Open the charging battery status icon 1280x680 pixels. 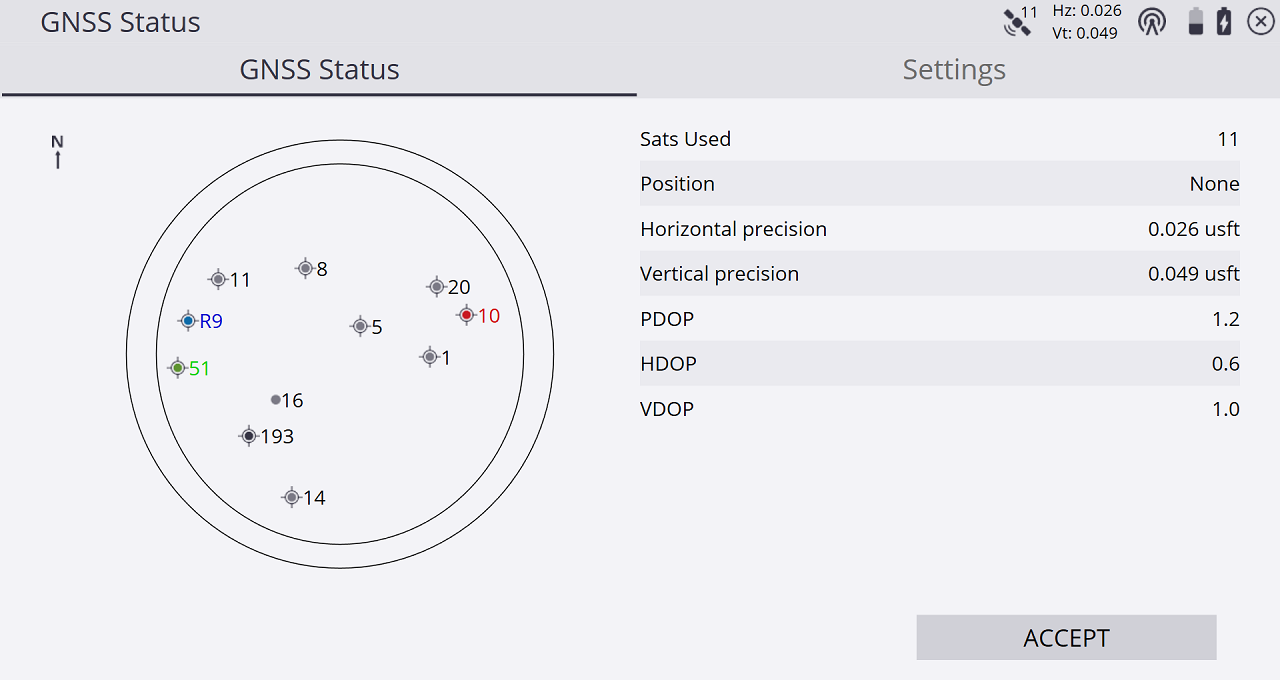(1224, 21)
